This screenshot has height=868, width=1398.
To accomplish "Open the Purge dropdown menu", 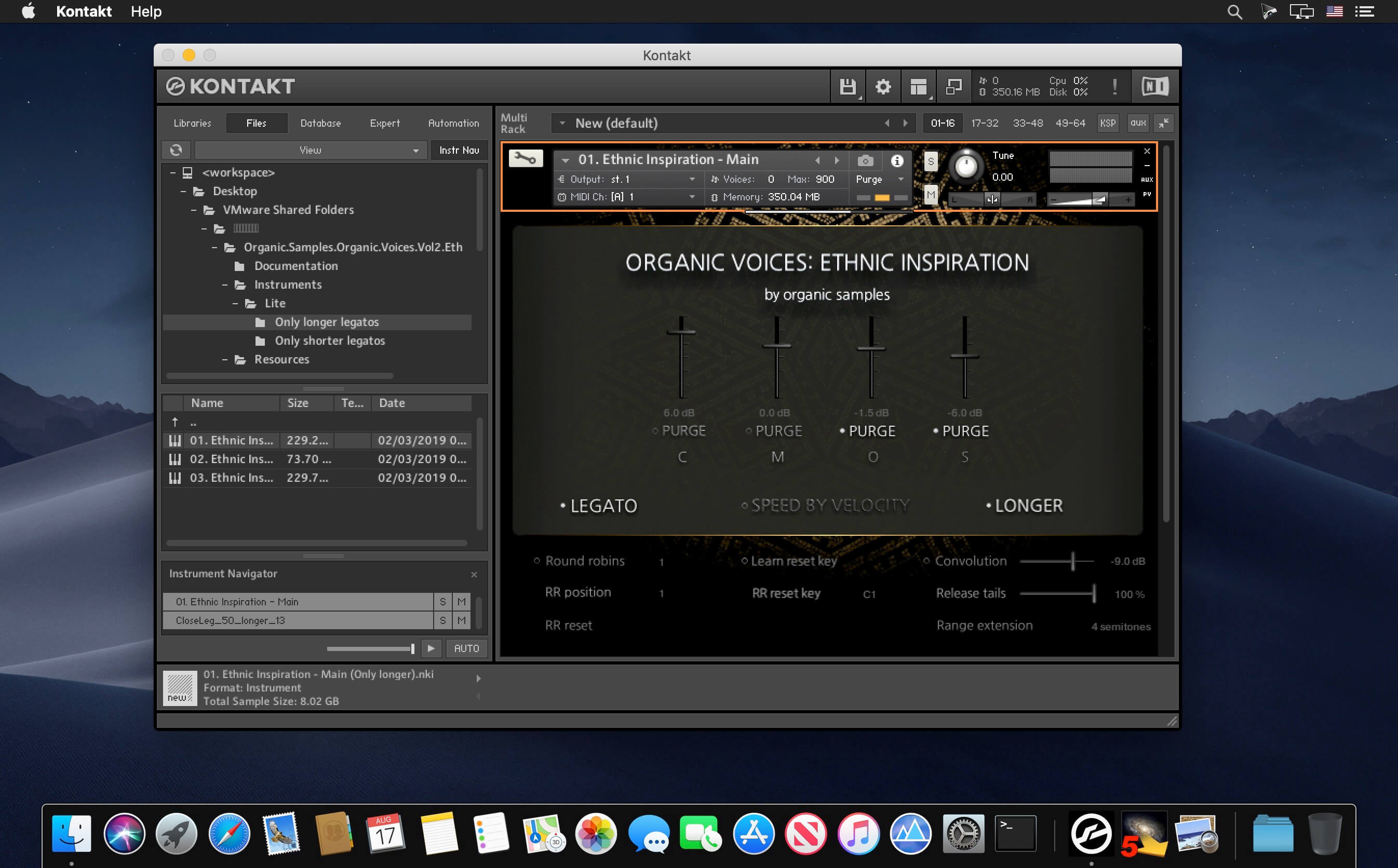I will click(880, 179).
